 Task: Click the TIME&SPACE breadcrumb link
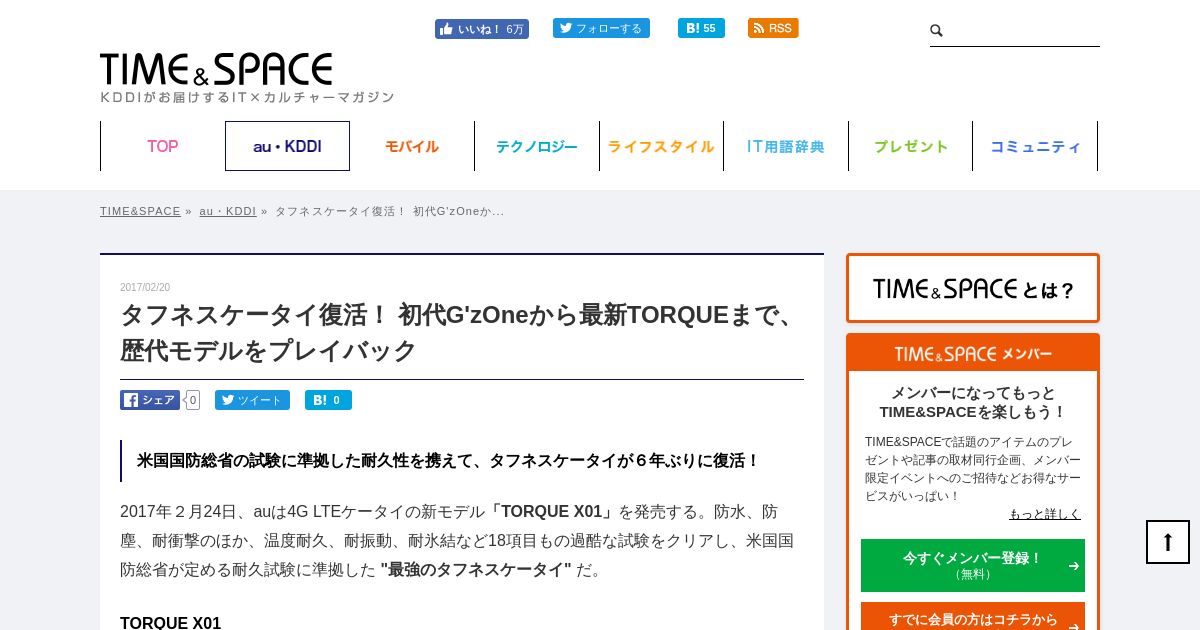point(140,211)
